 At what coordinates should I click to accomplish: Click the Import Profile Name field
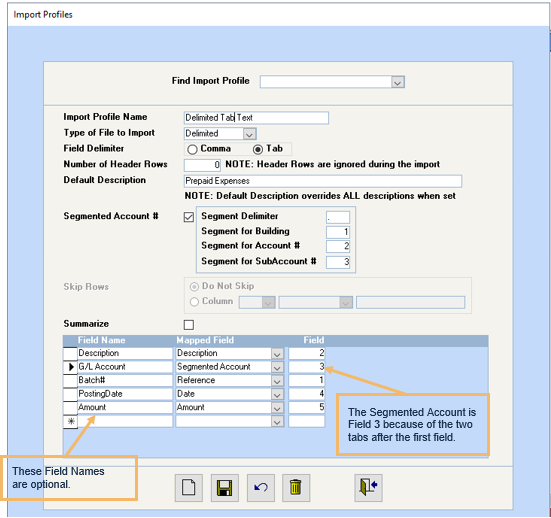pos(256,118)
